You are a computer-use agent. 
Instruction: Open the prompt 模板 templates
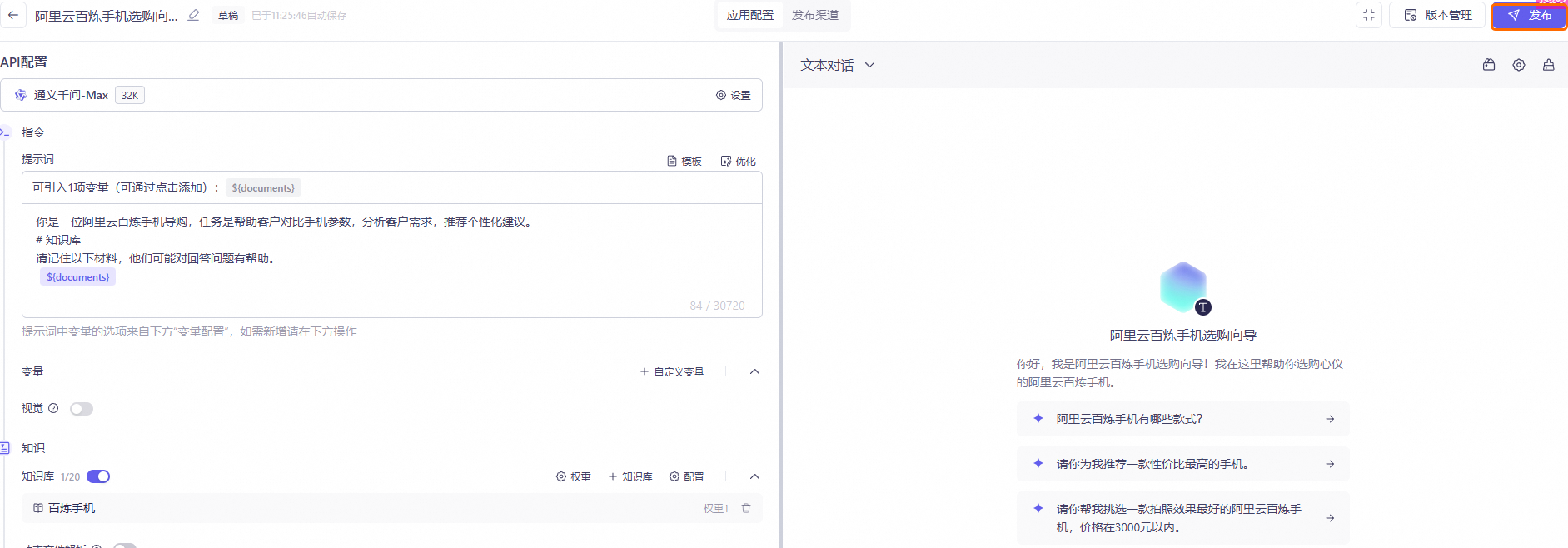tap(684, 161)
